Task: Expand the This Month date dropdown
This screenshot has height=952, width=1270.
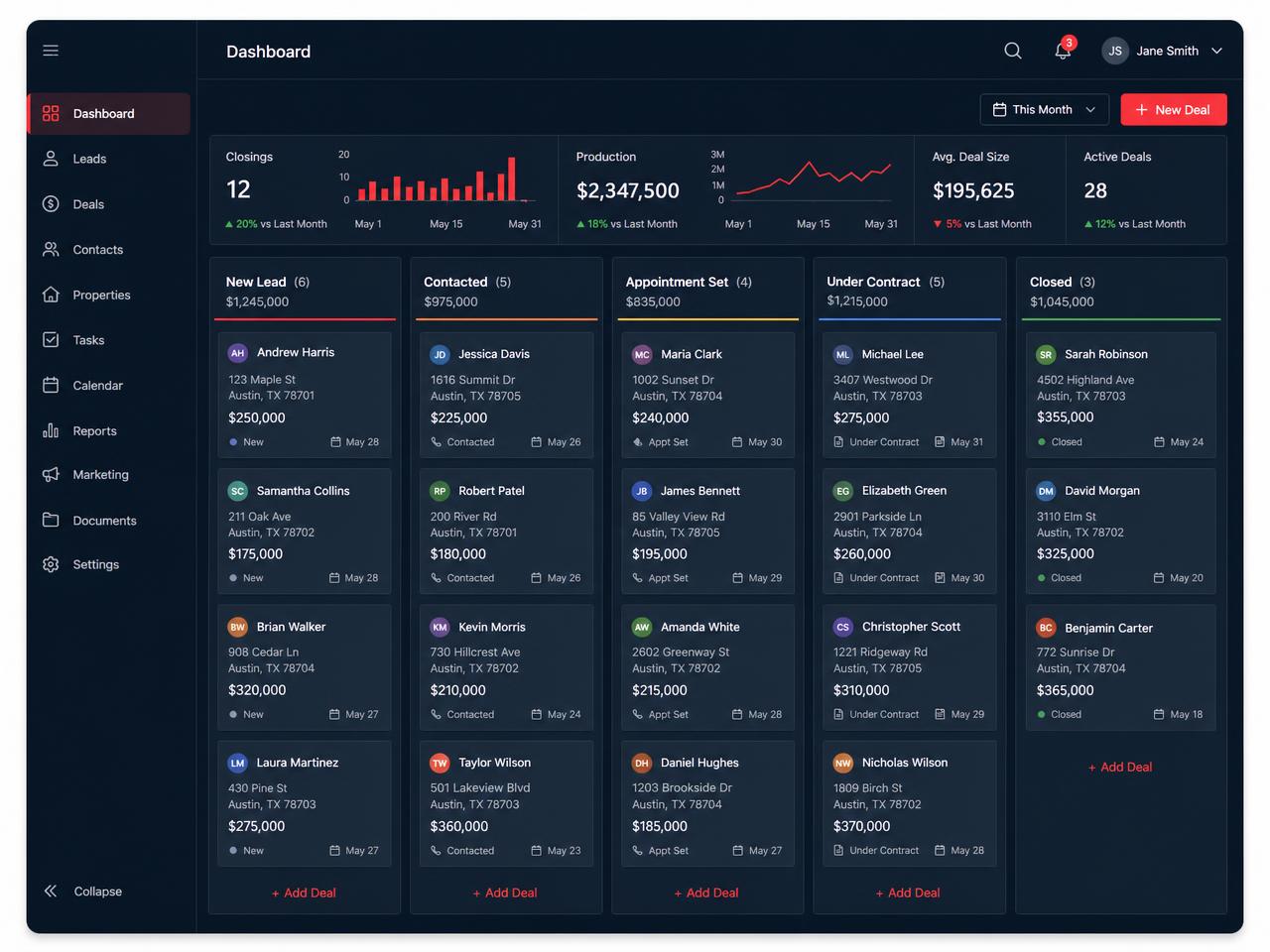Action: (1044, 110)
